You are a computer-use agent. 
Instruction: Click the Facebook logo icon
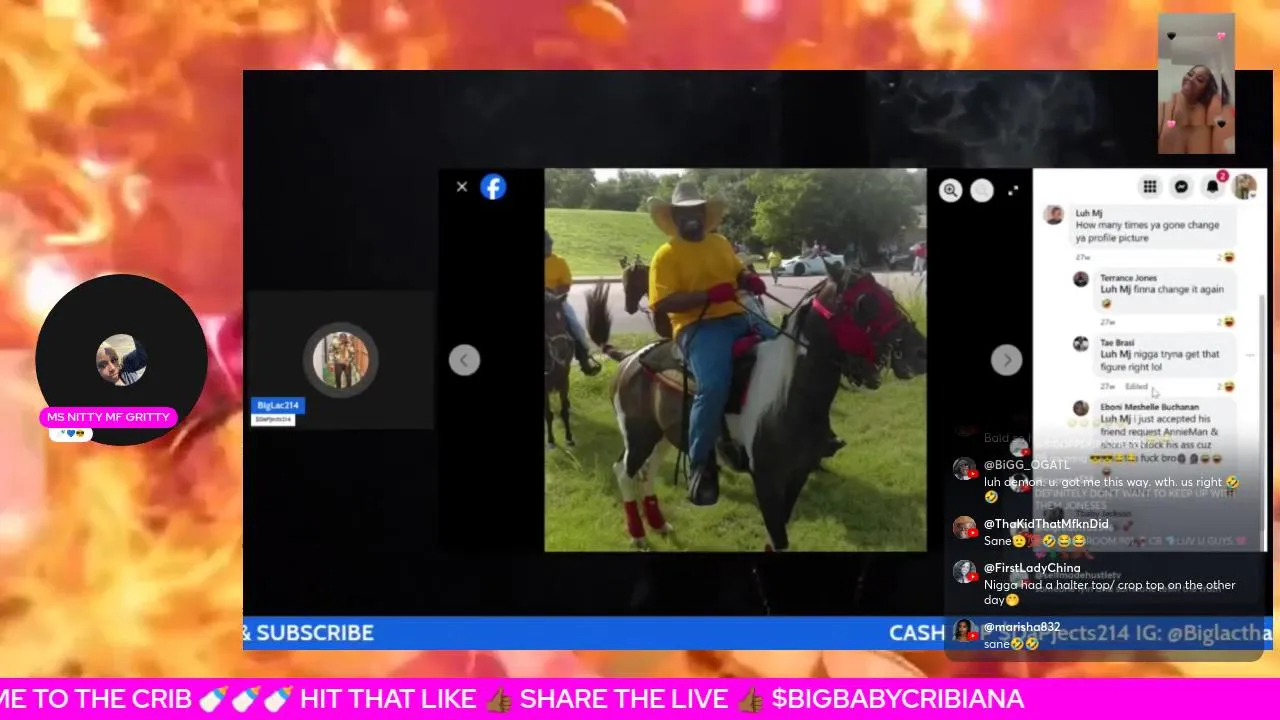point(493,187)
